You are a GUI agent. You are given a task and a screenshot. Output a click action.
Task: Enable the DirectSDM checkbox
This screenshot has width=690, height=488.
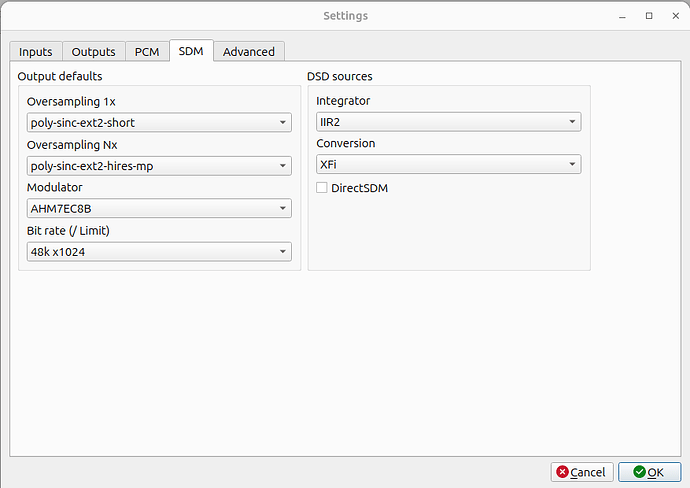point(322,188)
